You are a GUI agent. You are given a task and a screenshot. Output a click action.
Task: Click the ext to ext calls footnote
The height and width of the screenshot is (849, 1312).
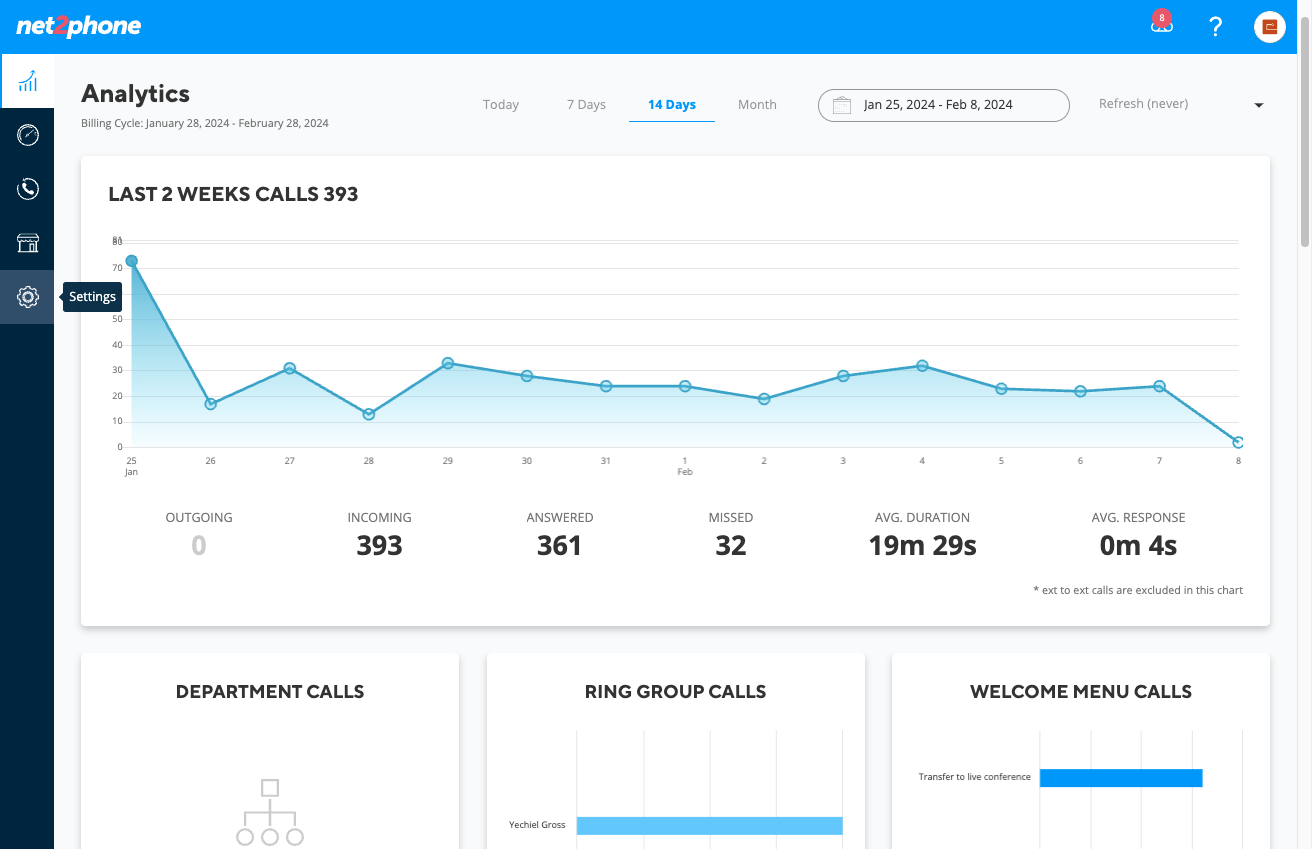(1138, 590)
